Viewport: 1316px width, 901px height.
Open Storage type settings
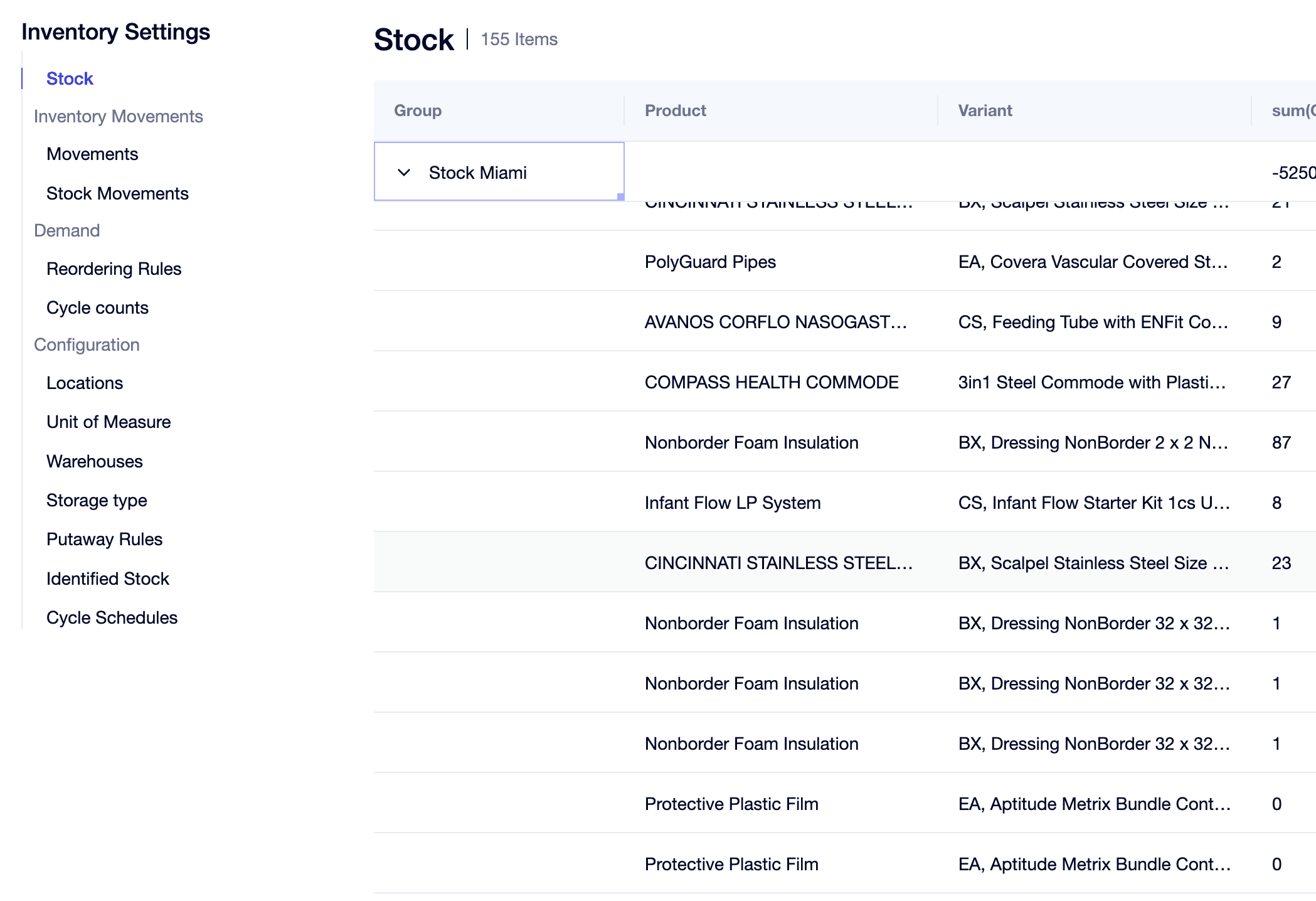97,500
